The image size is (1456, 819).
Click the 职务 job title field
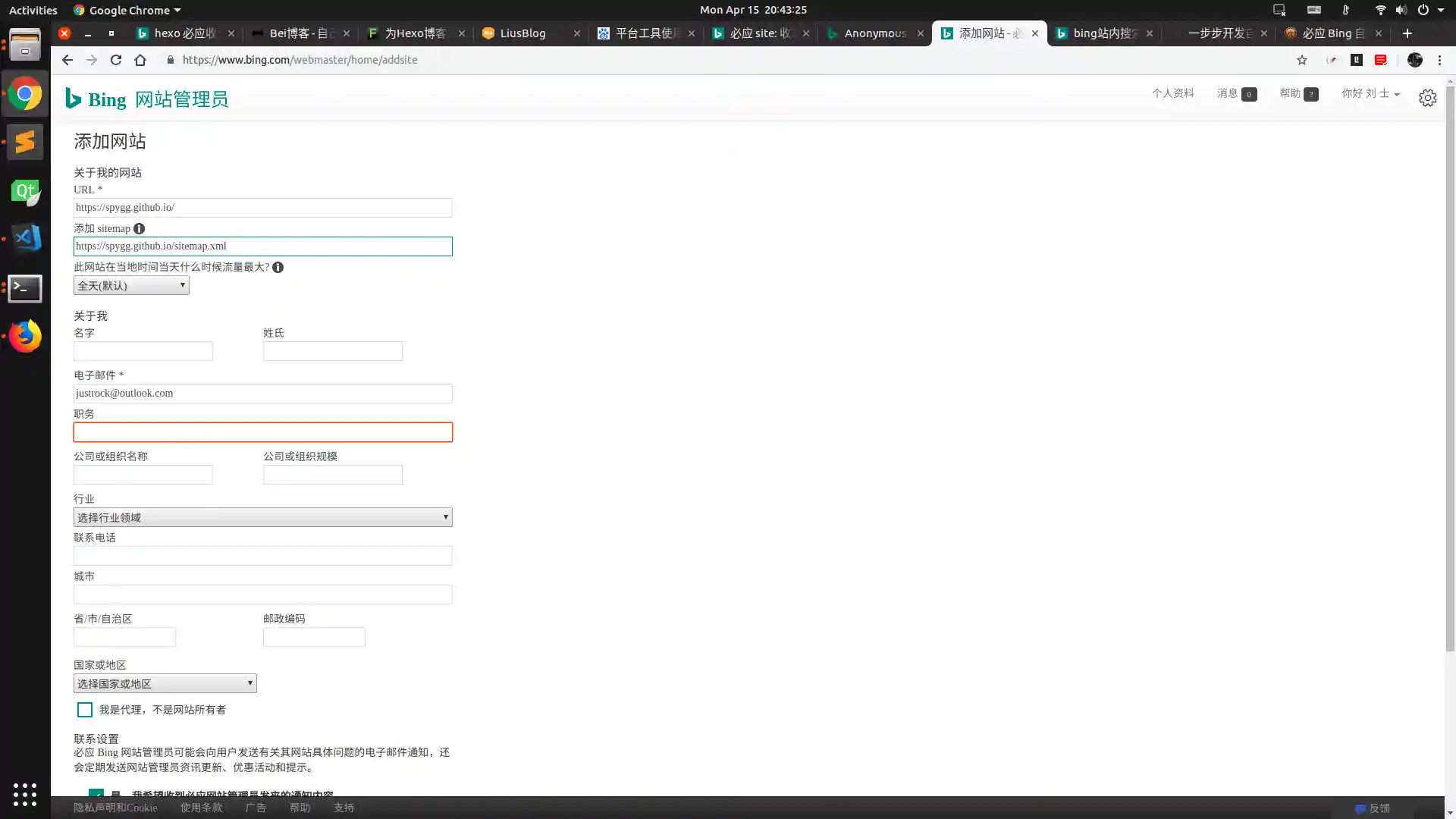click(x=263, y=432)
